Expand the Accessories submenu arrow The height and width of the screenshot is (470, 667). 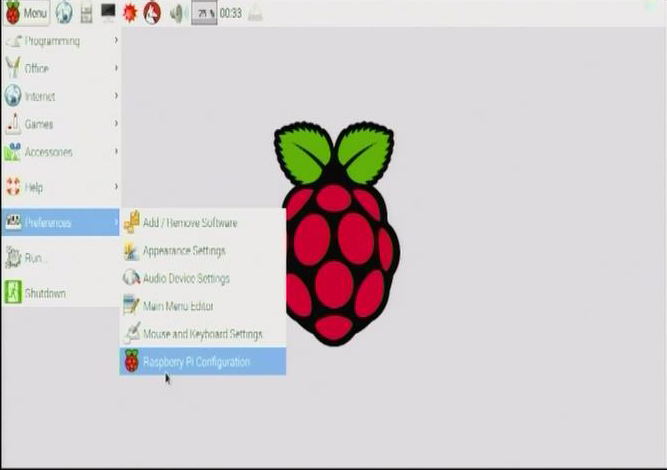pyautogui.click(x=116, y=151)
